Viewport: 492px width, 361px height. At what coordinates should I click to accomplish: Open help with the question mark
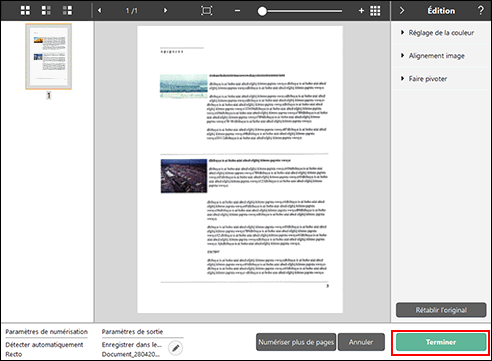point(480,10)
